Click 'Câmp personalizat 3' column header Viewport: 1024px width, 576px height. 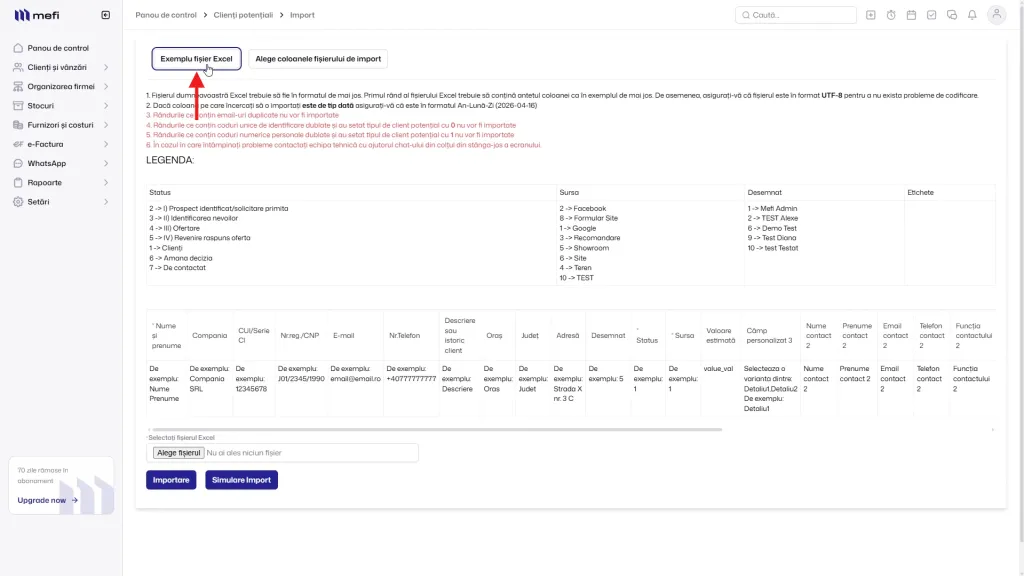click(x=769, y=336)
